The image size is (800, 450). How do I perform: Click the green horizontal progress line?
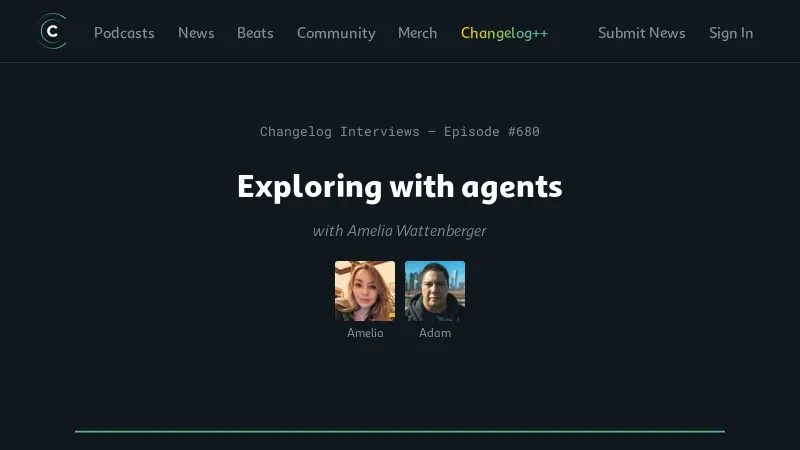[x=399, y=432]
